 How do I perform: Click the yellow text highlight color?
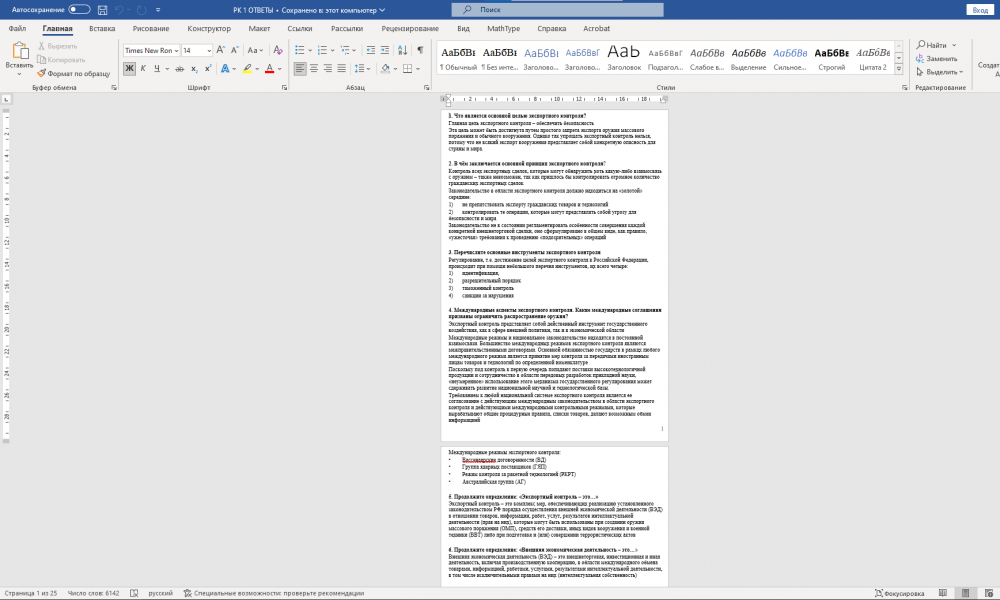click(x=247, y=68)
